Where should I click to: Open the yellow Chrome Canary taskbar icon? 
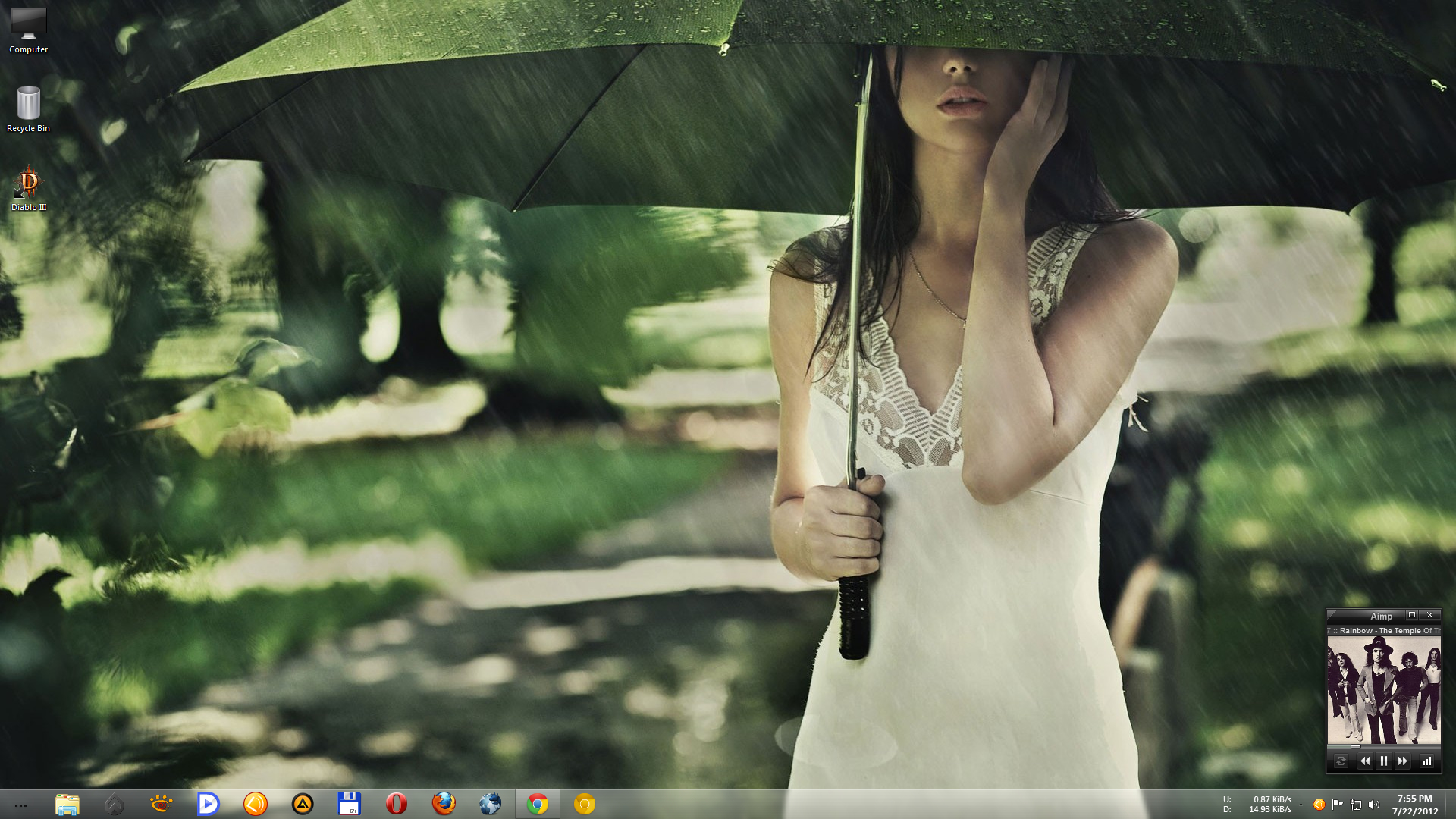pos(585,804)
